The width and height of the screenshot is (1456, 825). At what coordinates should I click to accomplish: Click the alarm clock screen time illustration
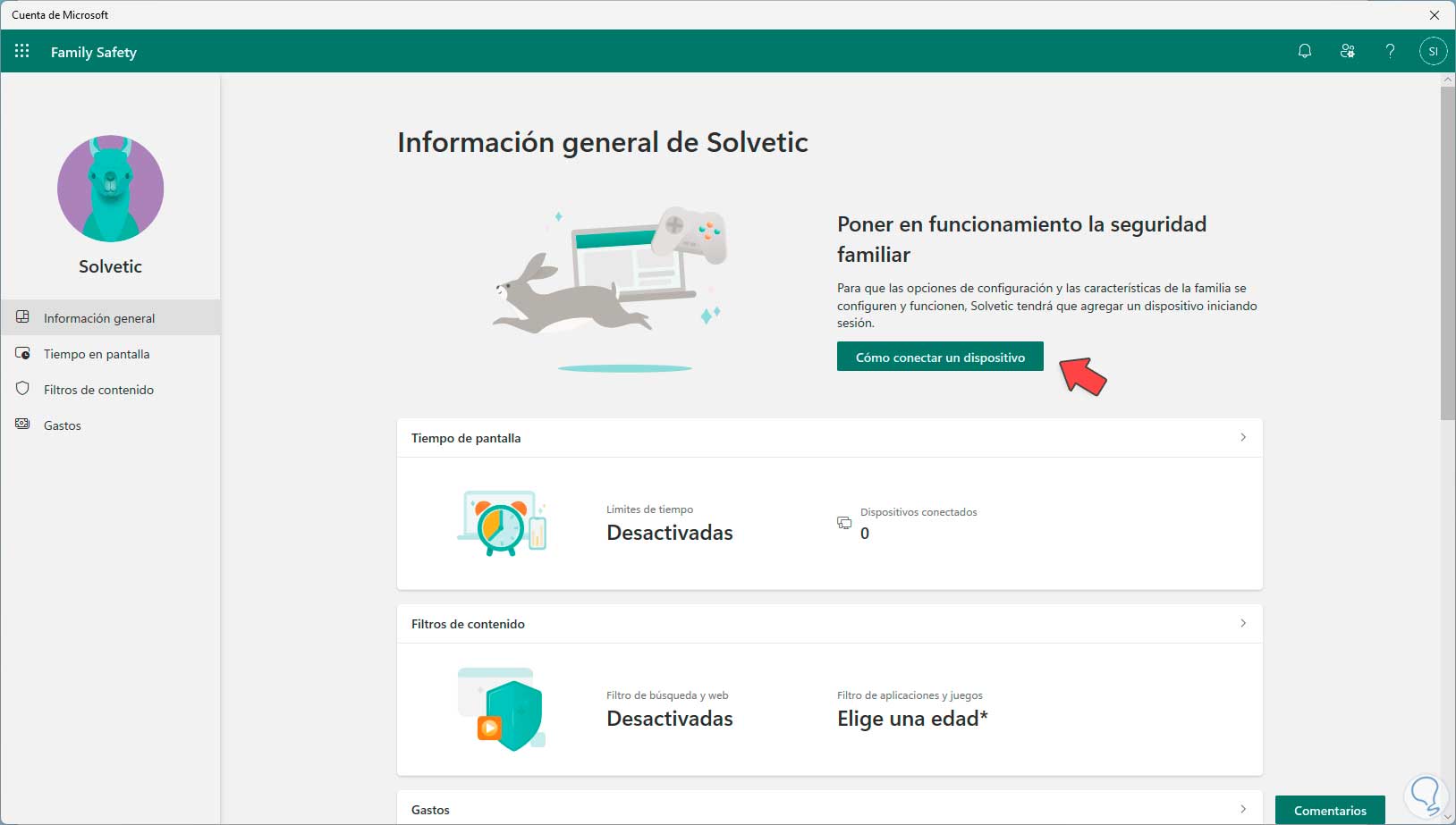click(x=503, y=523)
